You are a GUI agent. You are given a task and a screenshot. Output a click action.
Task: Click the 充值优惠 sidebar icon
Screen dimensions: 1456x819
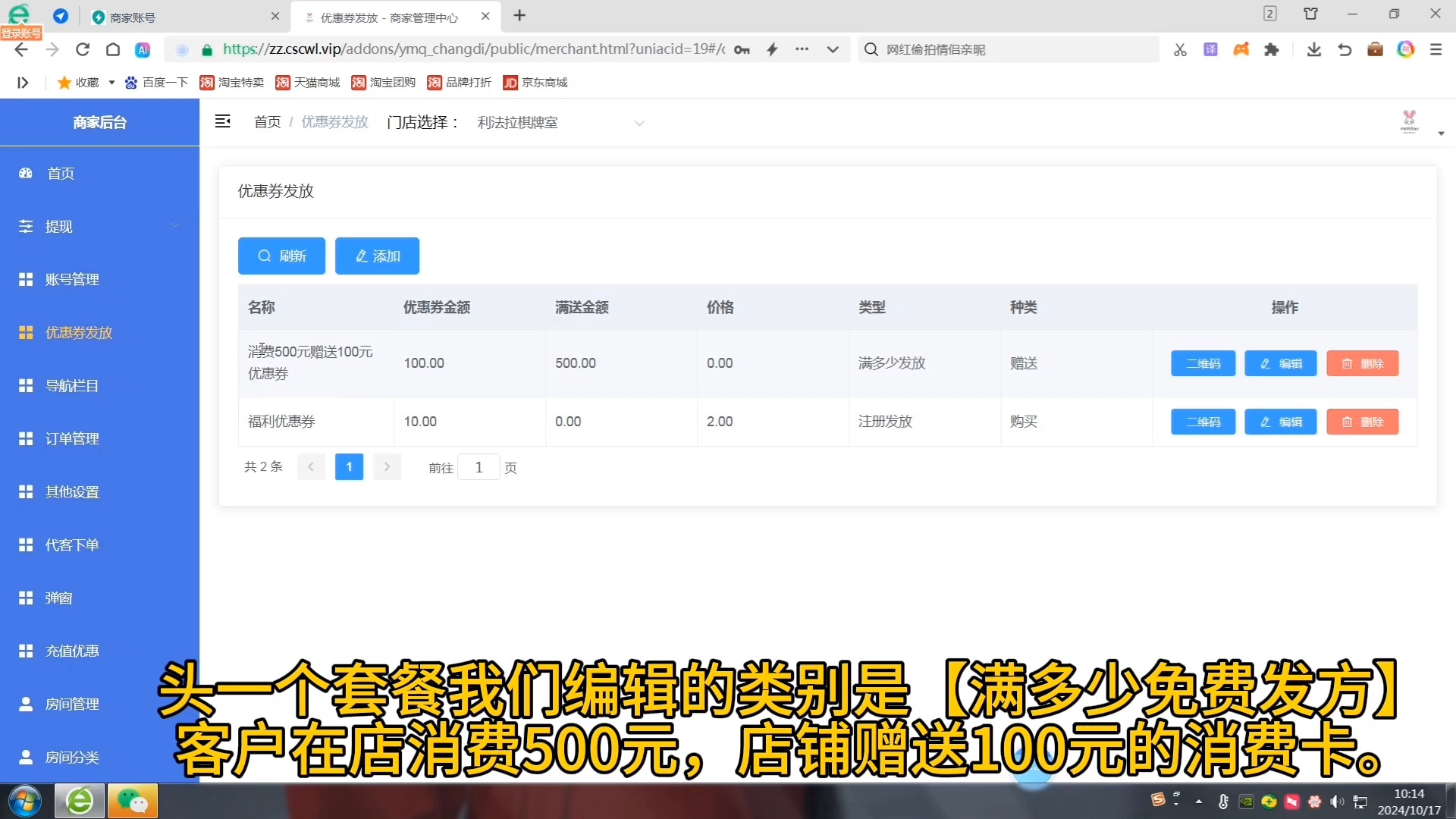pos(25,651)
